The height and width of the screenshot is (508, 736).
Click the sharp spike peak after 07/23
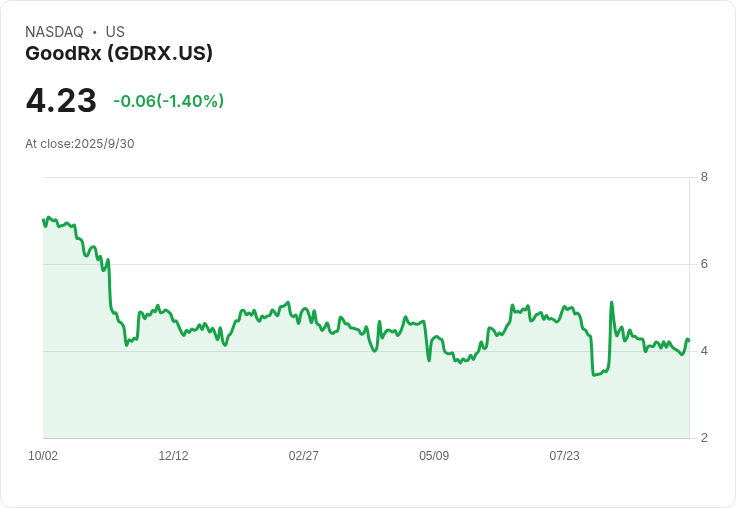[x=611, y=302]
